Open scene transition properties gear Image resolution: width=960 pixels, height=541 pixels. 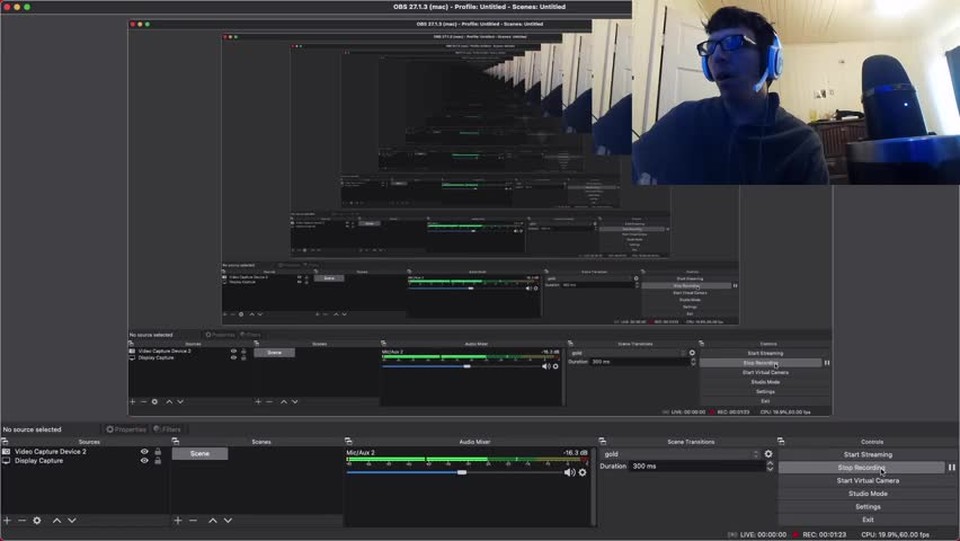[x=768, y=454]
